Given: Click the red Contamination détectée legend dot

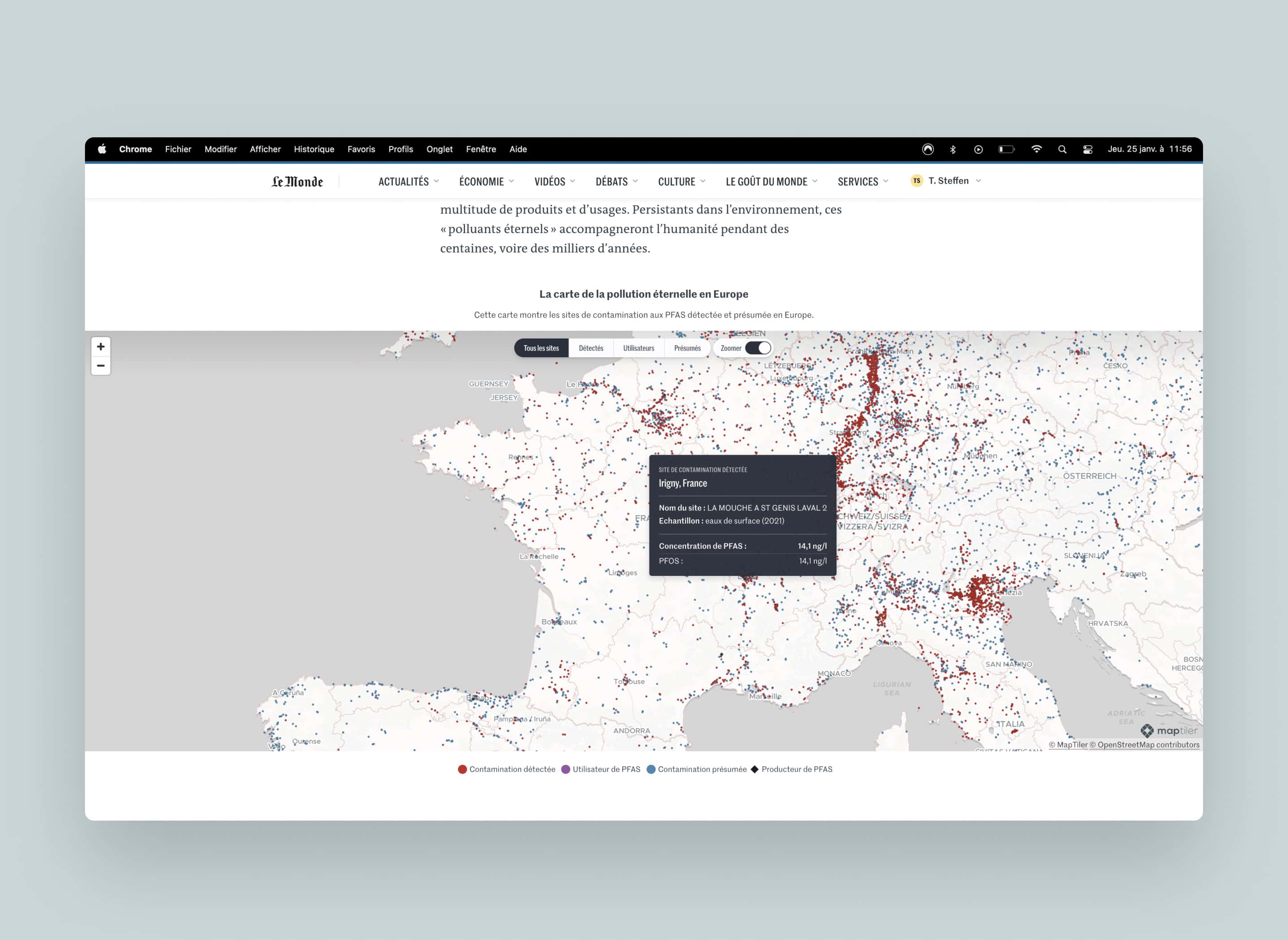Looking at the screenshot, I should (462, 769).
